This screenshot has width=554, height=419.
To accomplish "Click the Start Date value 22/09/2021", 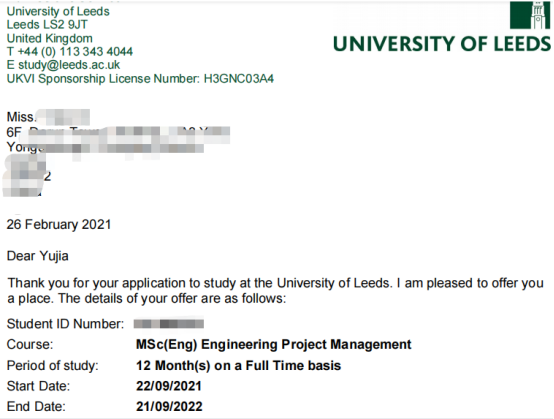I will (x=169, y=386).
